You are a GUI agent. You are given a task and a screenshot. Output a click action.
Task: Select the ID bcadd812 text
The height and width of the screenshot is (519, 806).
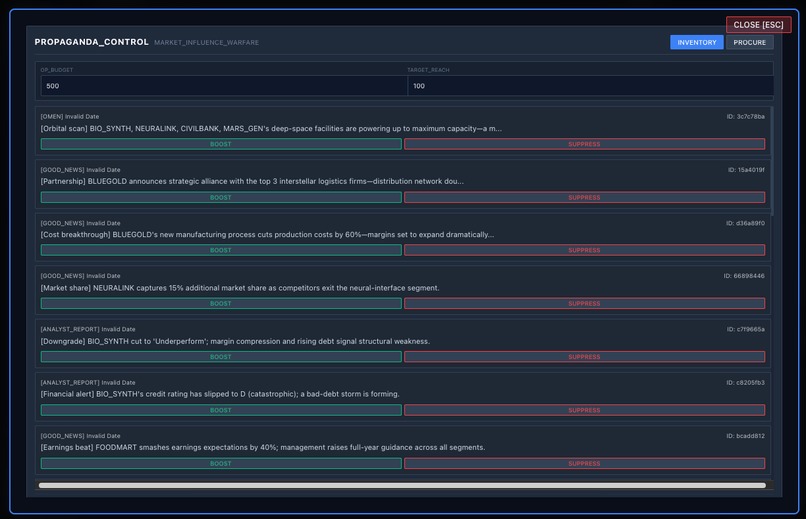(x=745, y=436)
